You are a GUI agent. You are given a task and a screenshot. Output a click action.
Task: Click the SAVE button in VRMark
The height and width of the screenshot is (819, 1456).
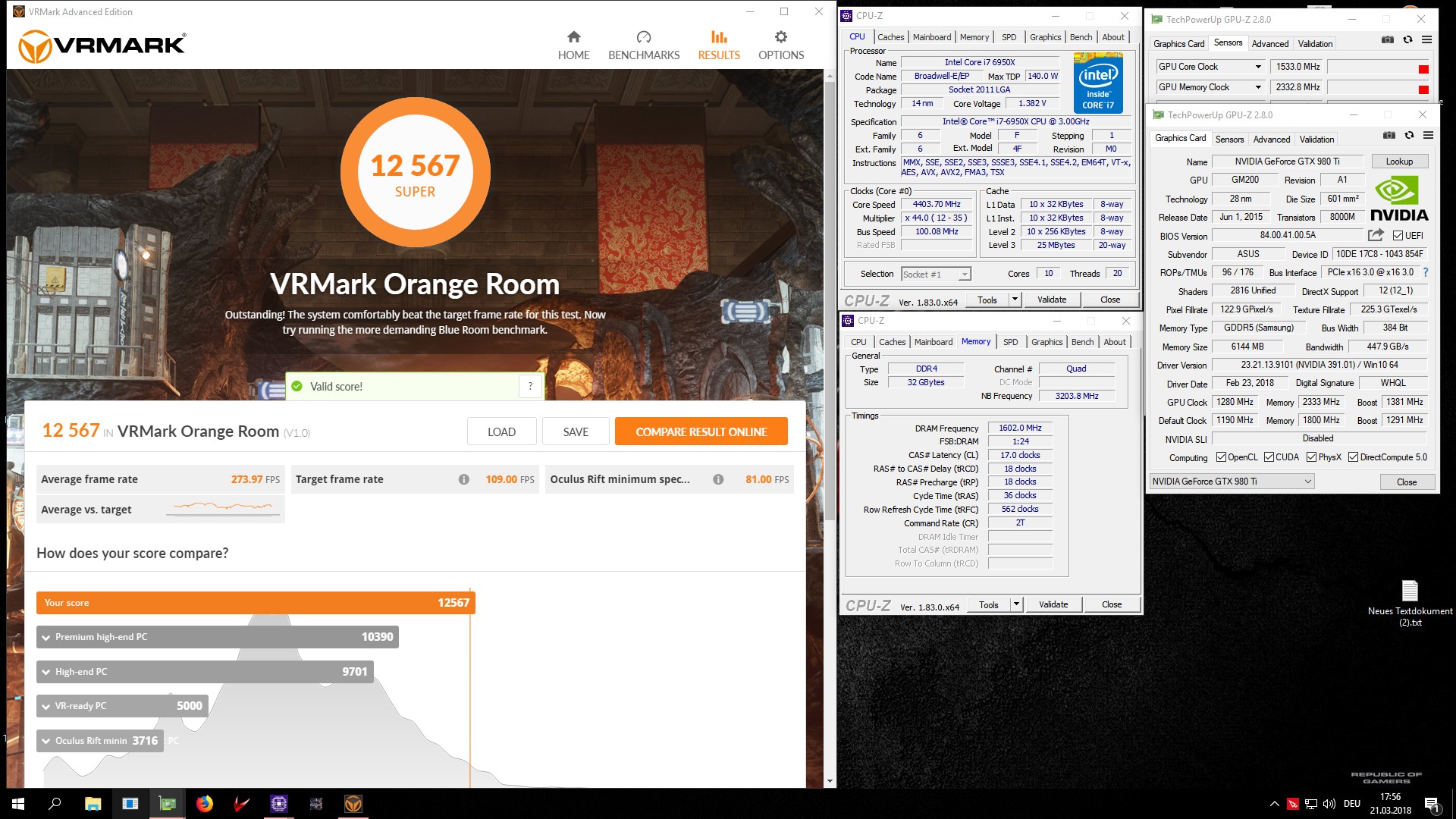576,431
